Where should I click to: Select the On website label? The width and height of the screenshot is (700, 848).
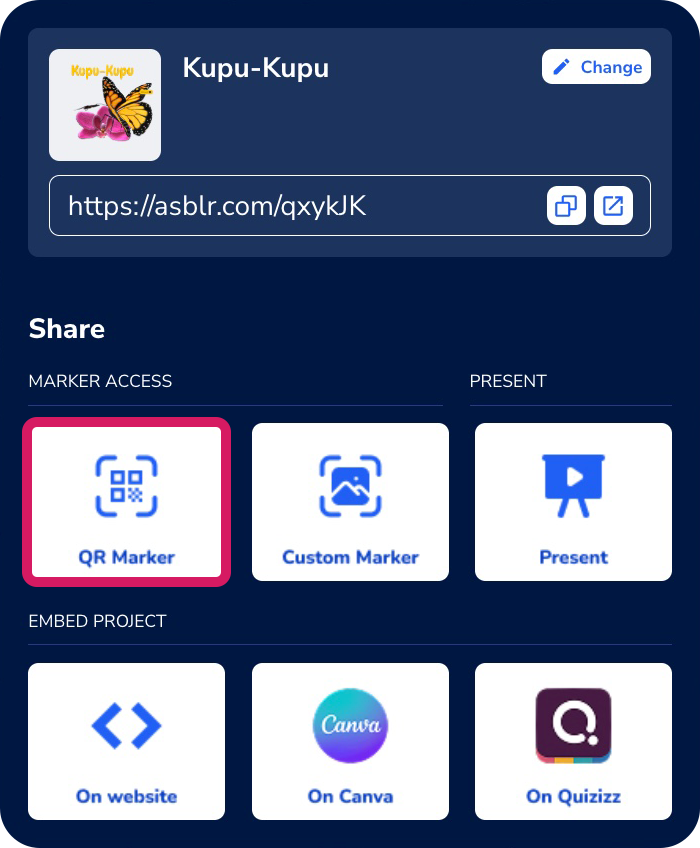tap(127, 796)
